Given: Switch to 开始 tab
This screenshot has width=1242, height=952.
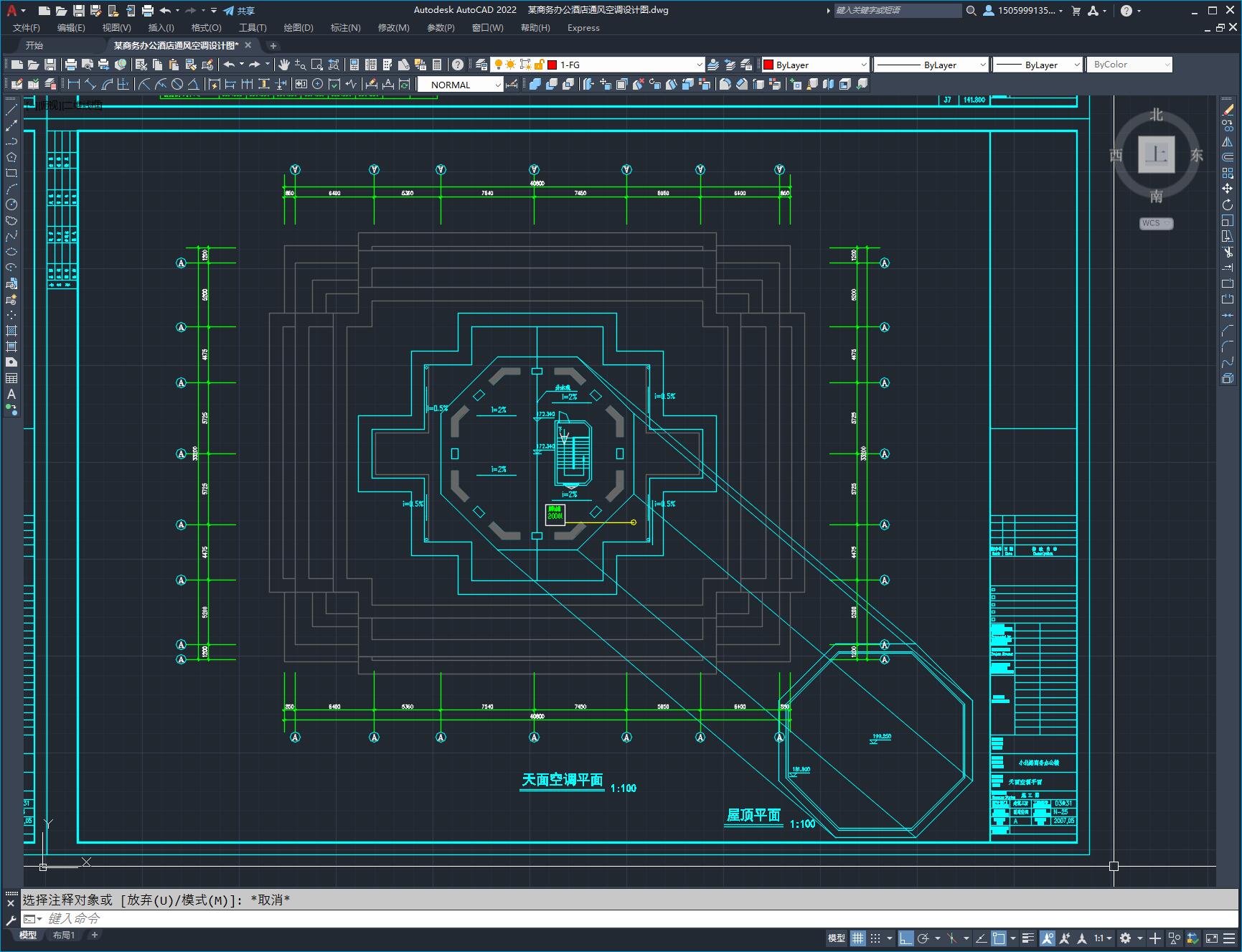Looking at the screenshot, I should [34, 45].
